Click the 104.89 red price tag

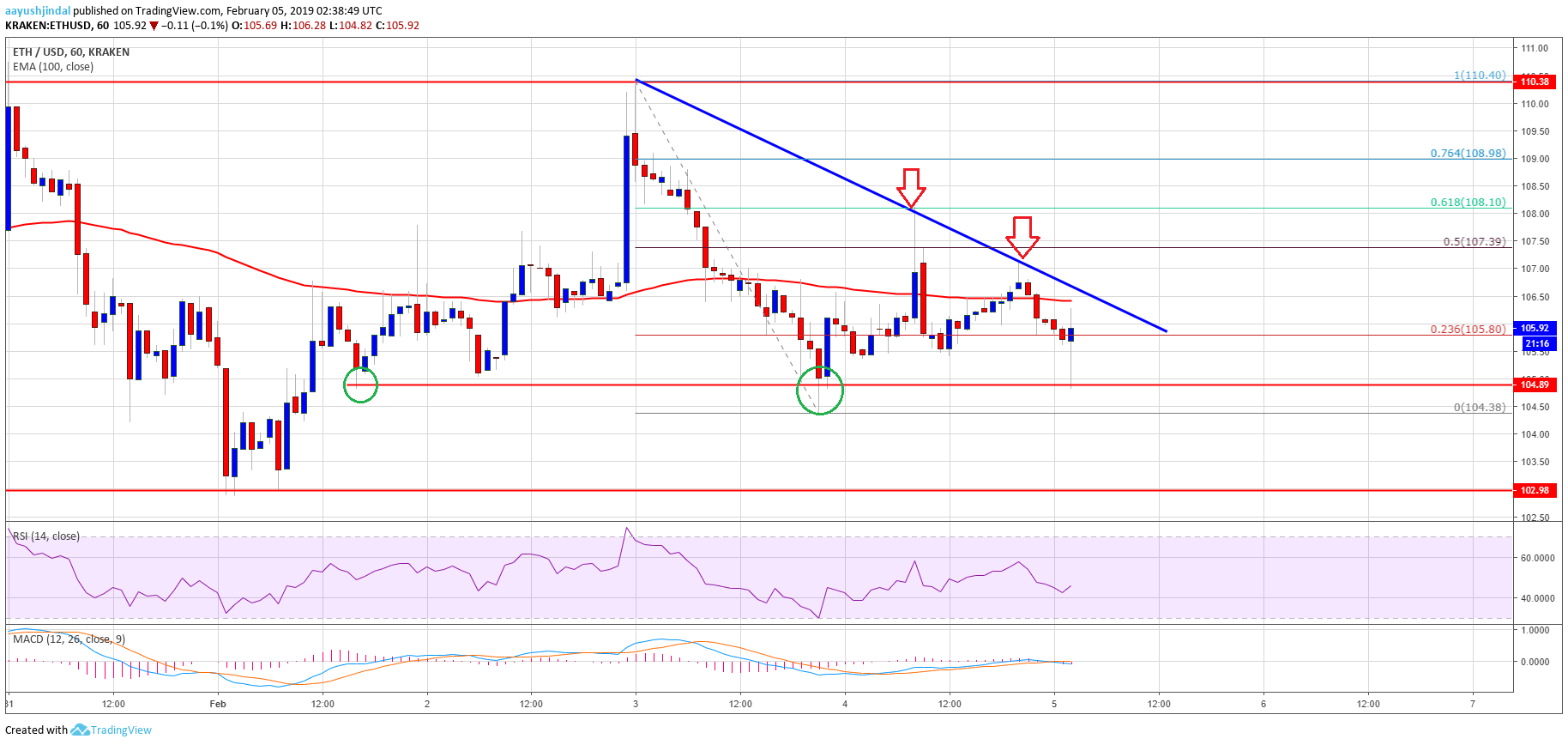tap(1535, 385)
